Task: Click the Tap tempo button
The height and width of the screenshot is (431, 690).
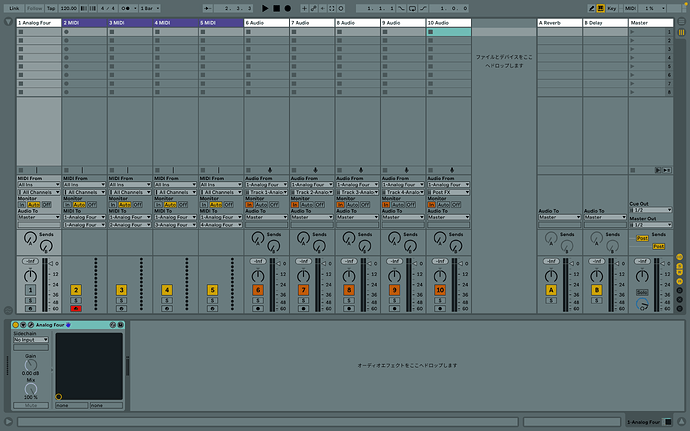Action: point(50,7)
